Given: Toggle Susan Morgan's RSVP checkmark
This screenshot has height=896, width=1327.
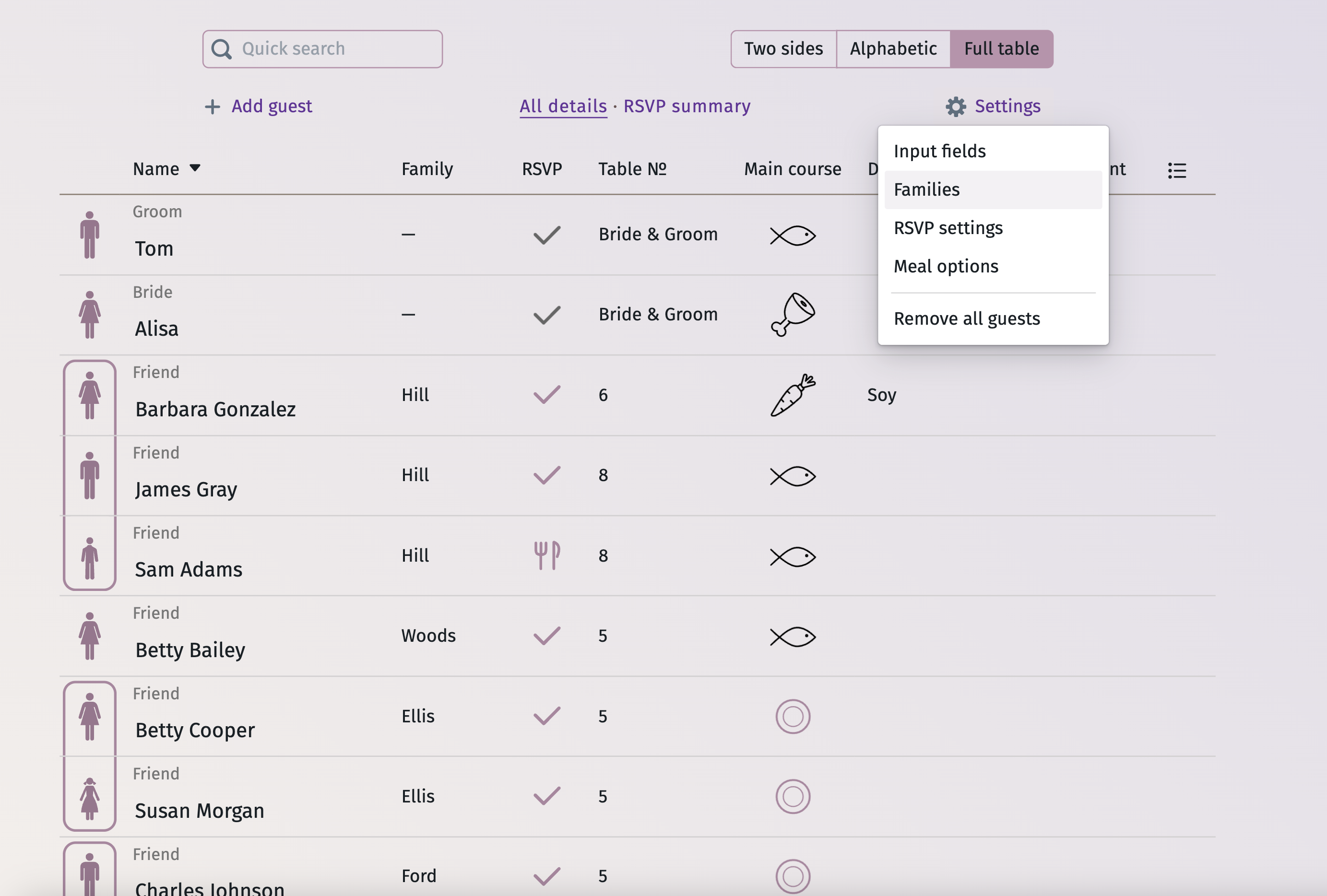Looking at the screenshot, I should tap(546, 796).
